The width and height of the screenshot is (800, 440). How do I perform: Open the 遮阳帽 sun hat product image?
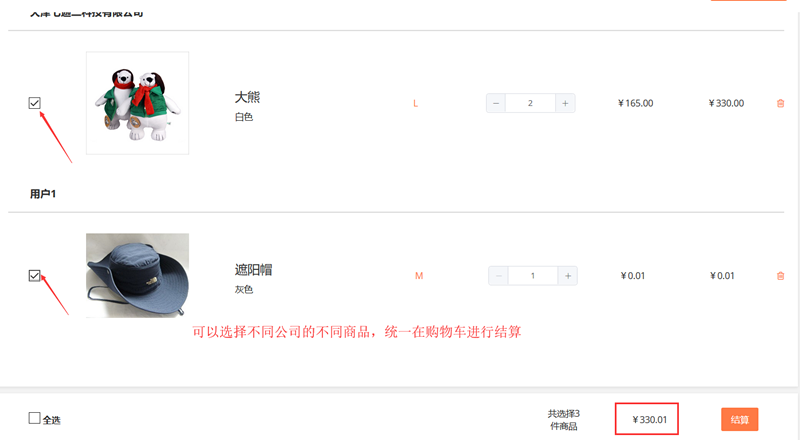tap(137, 276)
